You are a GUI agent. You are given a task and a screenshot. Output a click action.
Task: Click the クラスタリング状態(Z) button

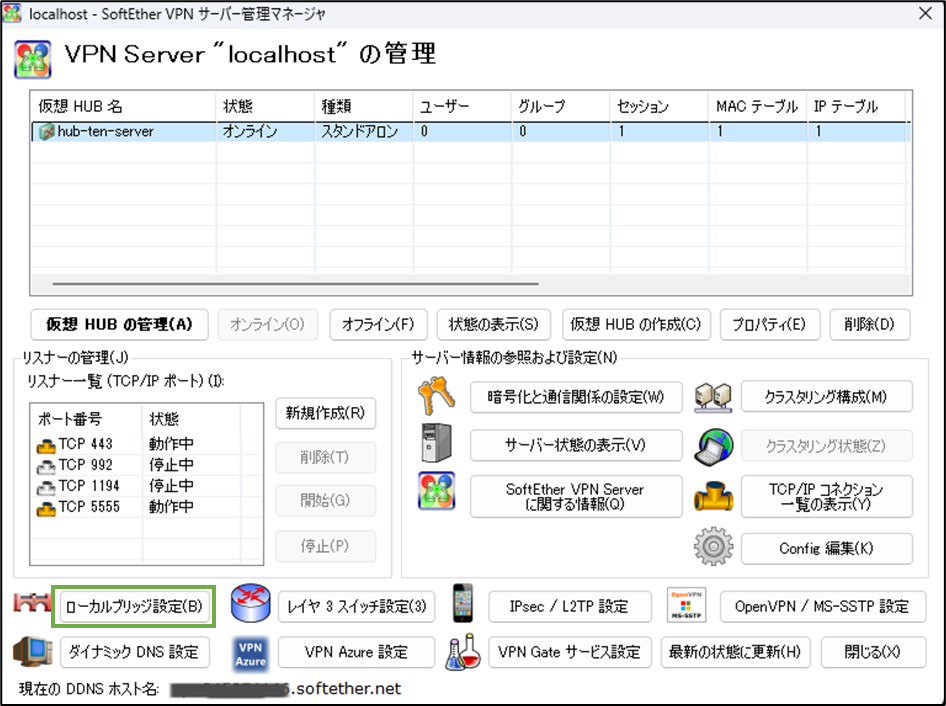coord(827,445)
